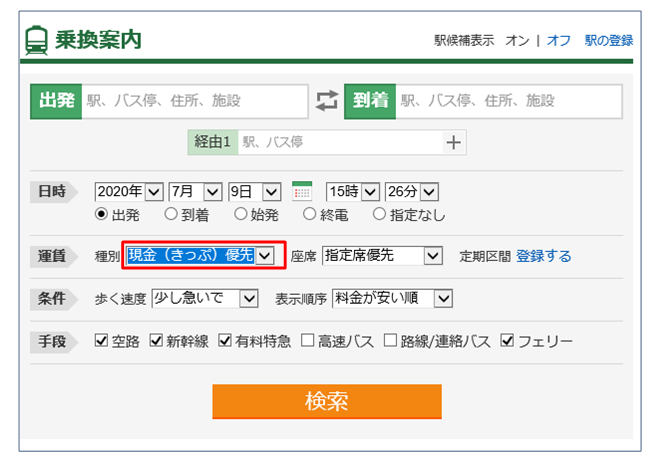Open the 現金(きっぷ)優先 fare type dropdown

coord(200,255)
